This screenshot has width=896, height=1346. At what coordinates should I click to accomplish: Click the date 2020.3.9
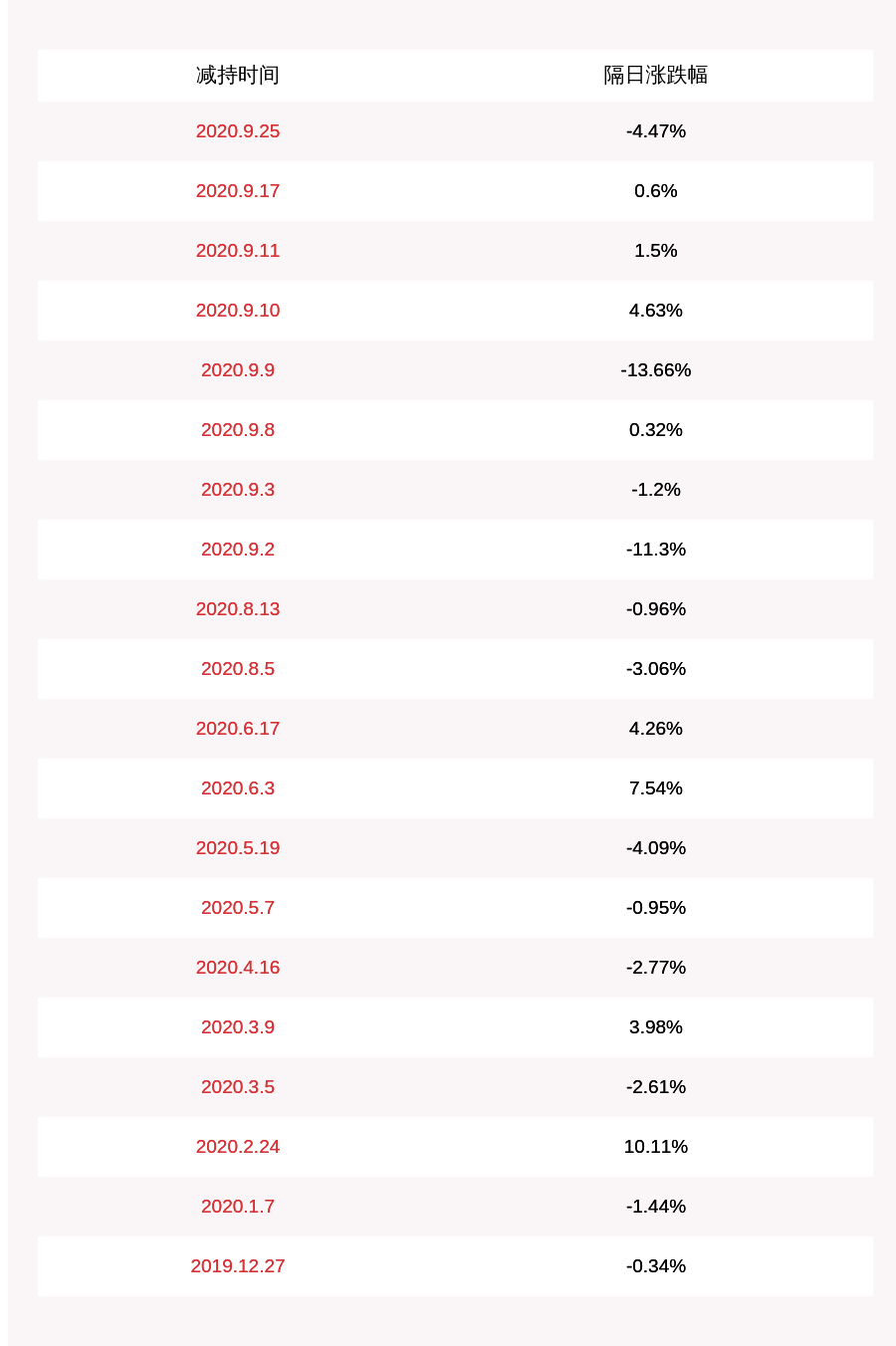click(x=238, y=1027)
